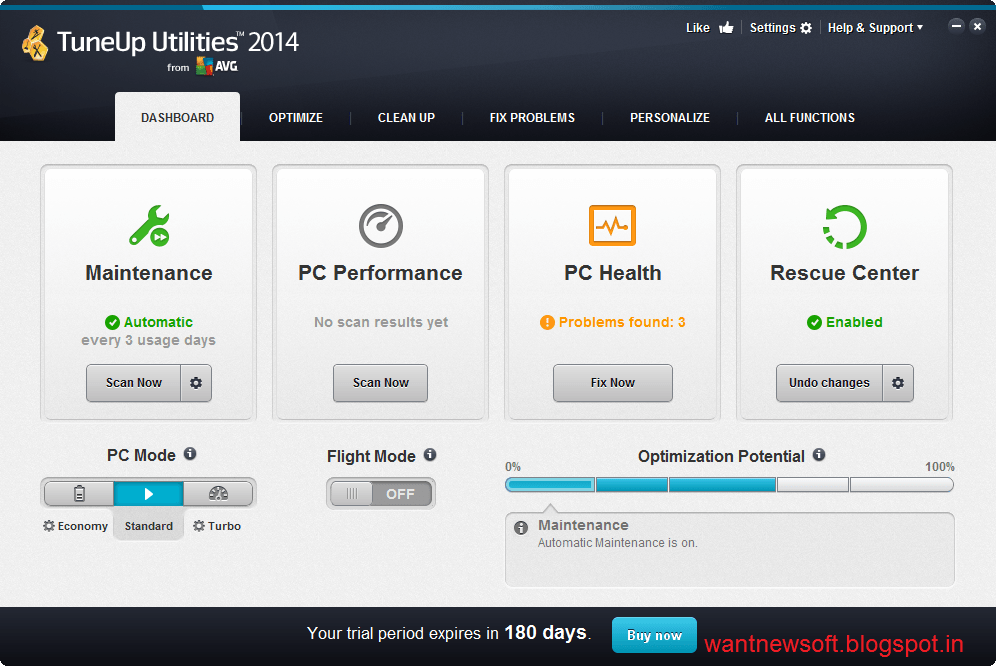Open Rescue Center settings gear beside Undo changes
Viewport: 996px width, 666px height.
[x=898, y=383]
